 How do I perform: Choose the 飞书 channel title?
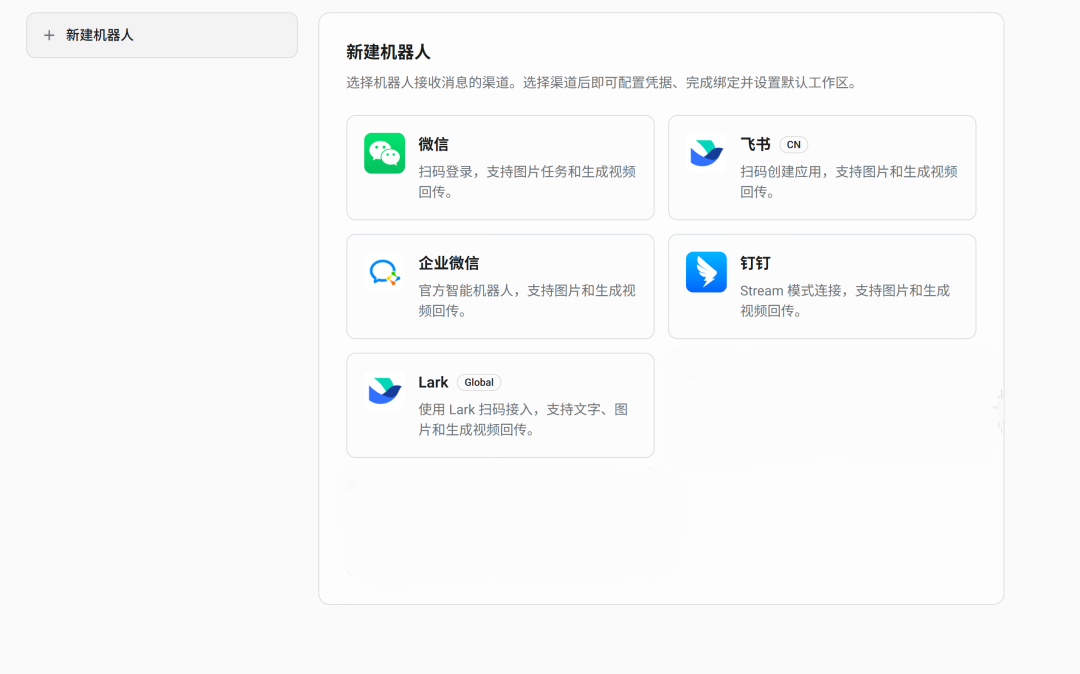pyautogui.click(x=755, y=145)
